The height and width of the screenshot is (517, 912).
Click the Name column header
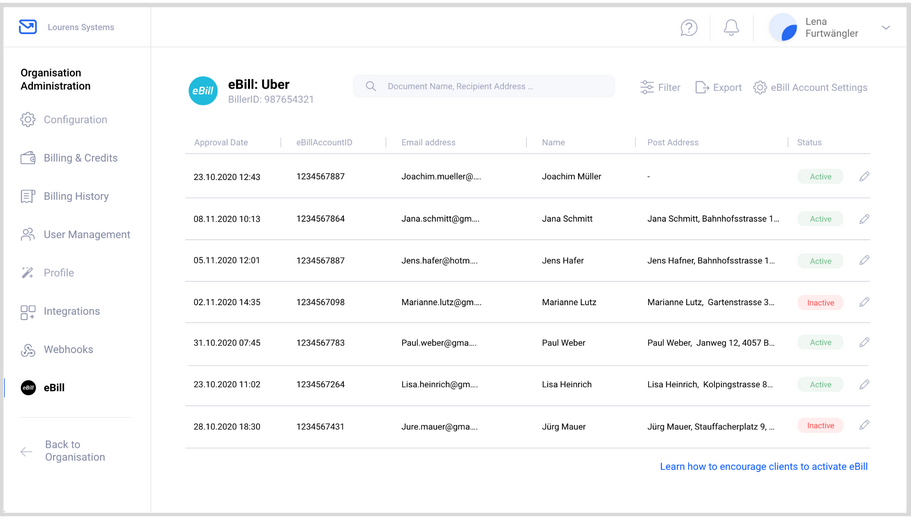click(x=553, y=142)
